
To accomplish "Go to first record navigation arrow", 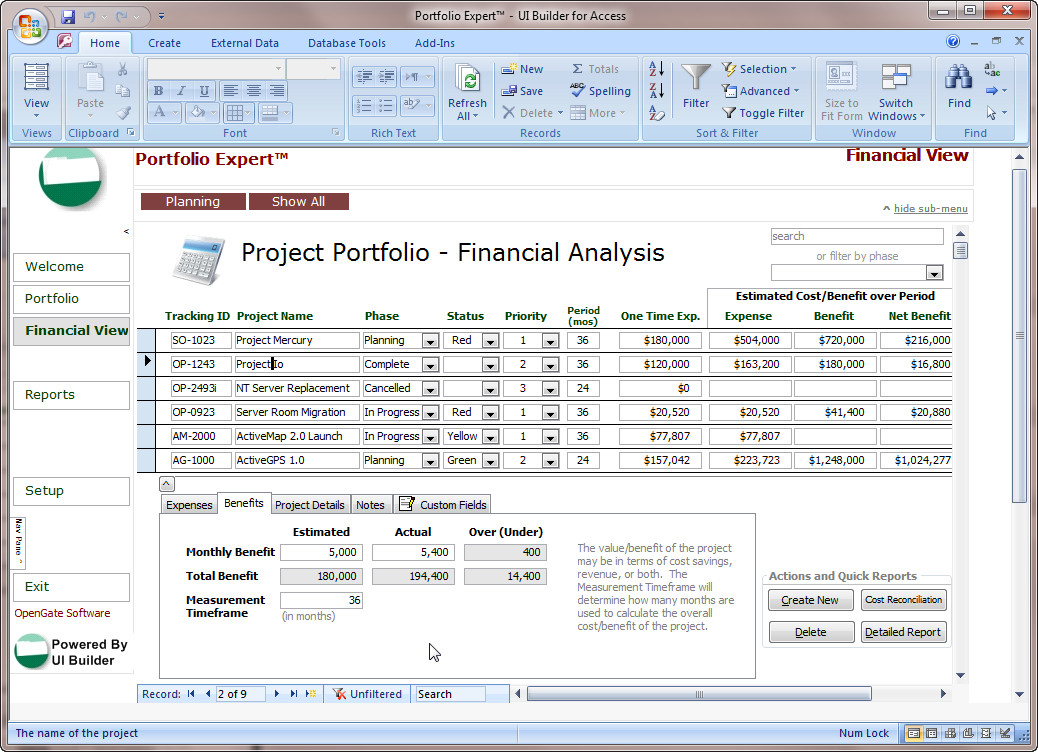I will [x=191, y=694].
